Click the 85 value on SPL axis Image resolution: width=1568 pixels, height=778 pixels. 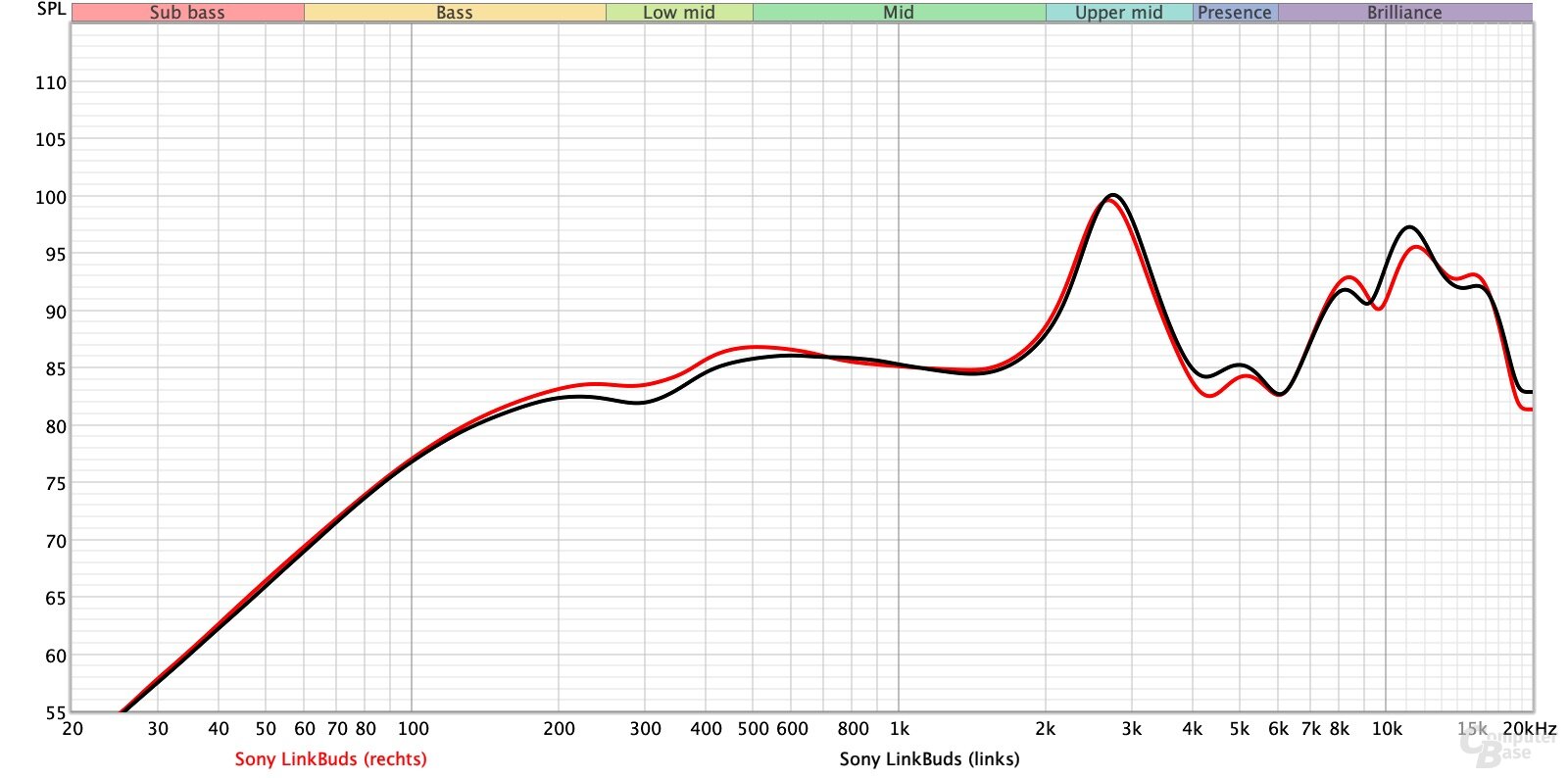tap(56, 369)
